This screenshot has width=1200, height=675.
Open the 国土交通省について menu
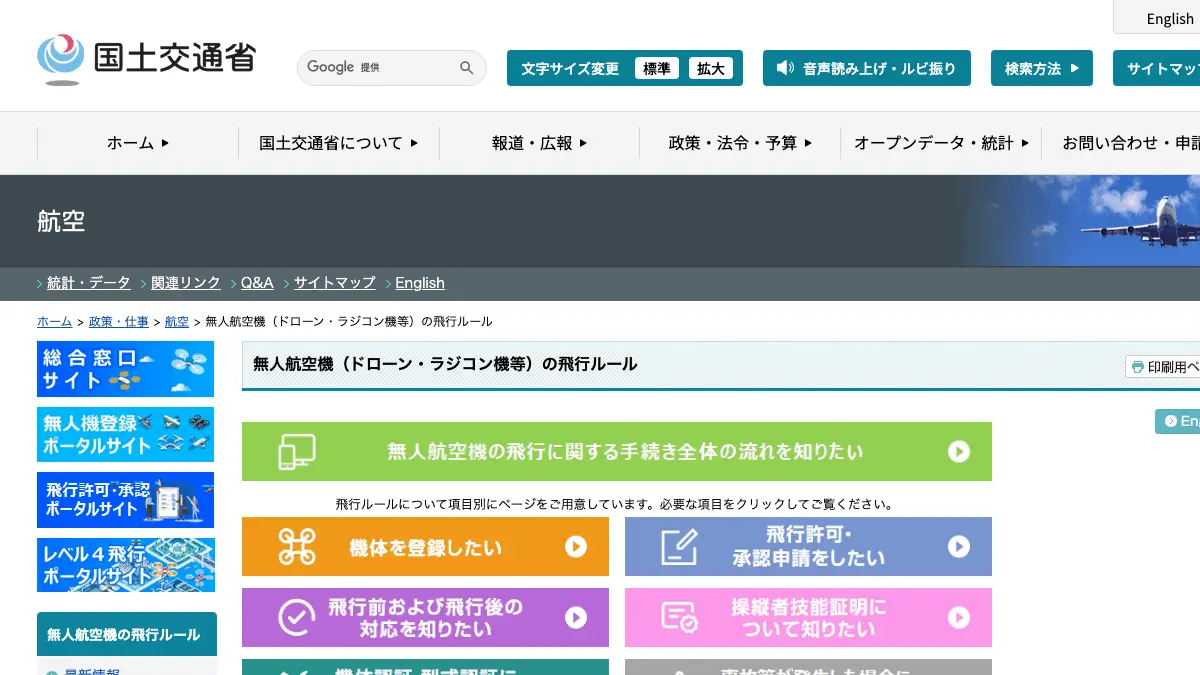pos(339,143)
